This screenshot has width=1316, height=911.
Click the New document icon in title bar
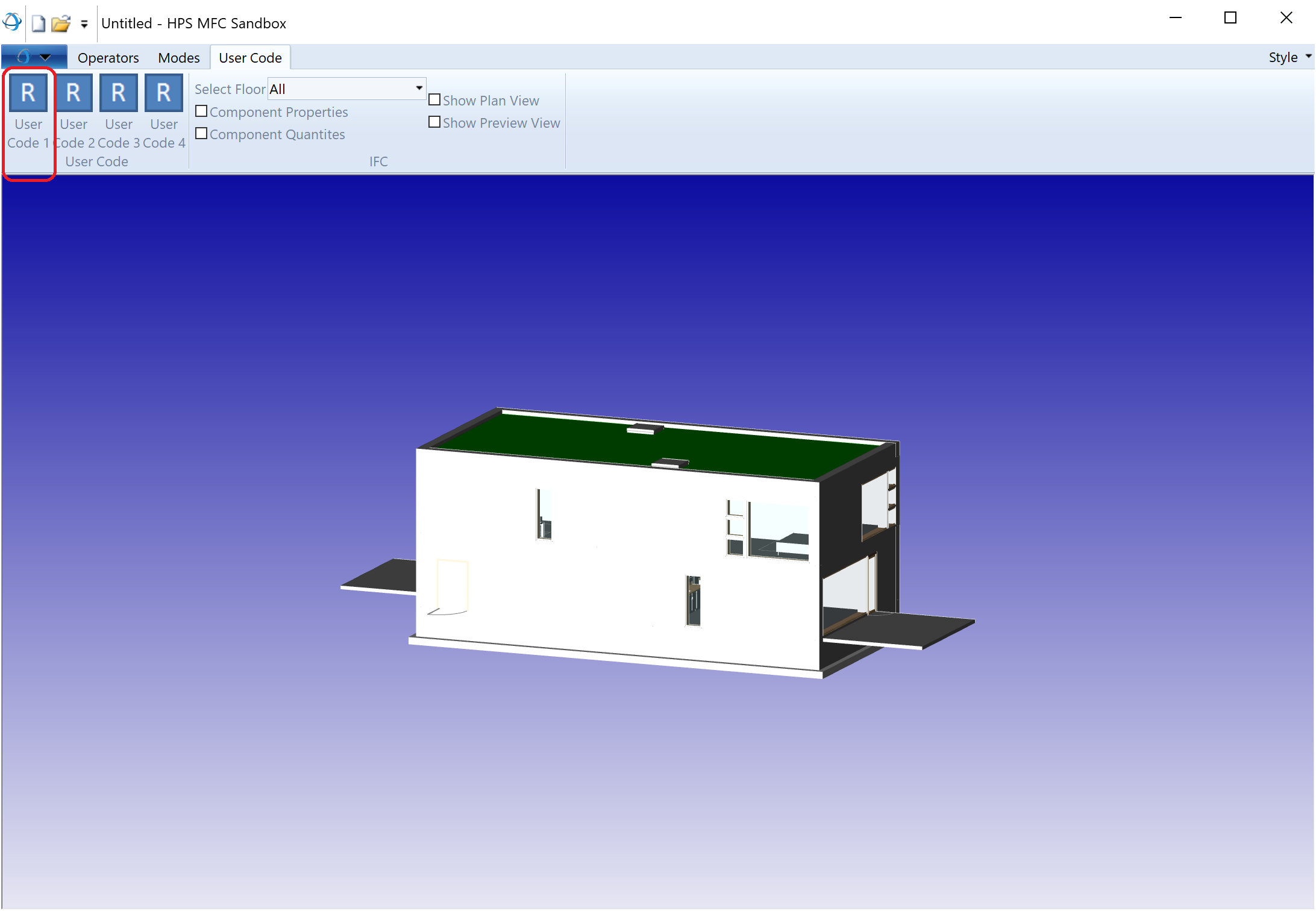click(39, 23)
